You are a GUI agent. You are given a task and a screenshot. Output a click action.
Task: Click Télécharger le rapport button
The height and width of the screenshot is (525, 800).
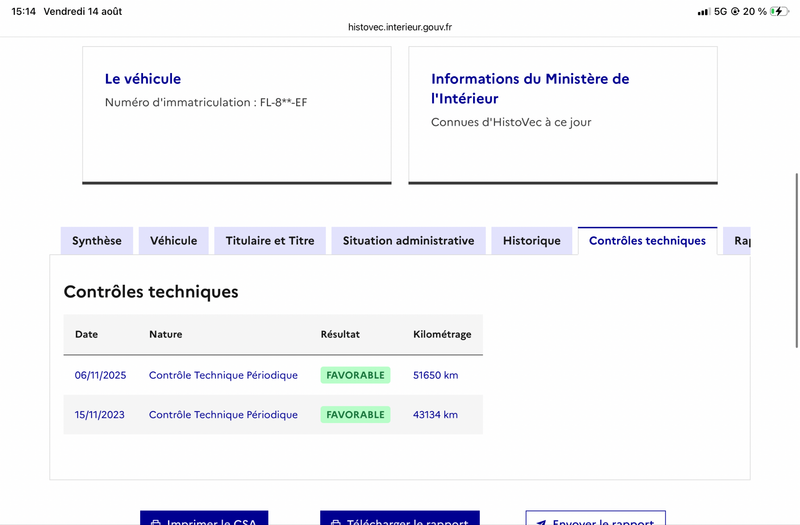pos(399,518)
